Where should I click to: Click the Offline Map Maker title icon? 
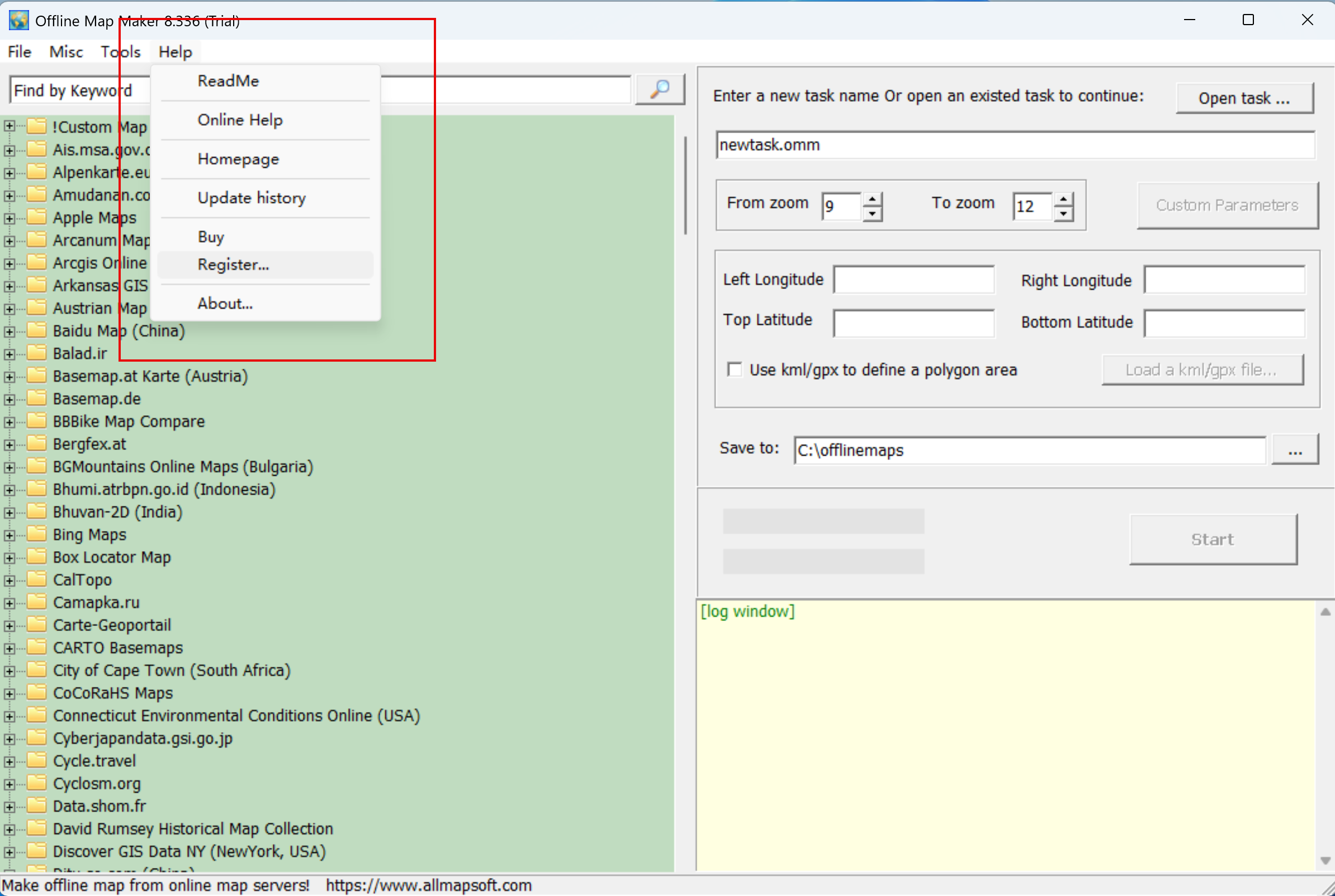tap(18, 21)
